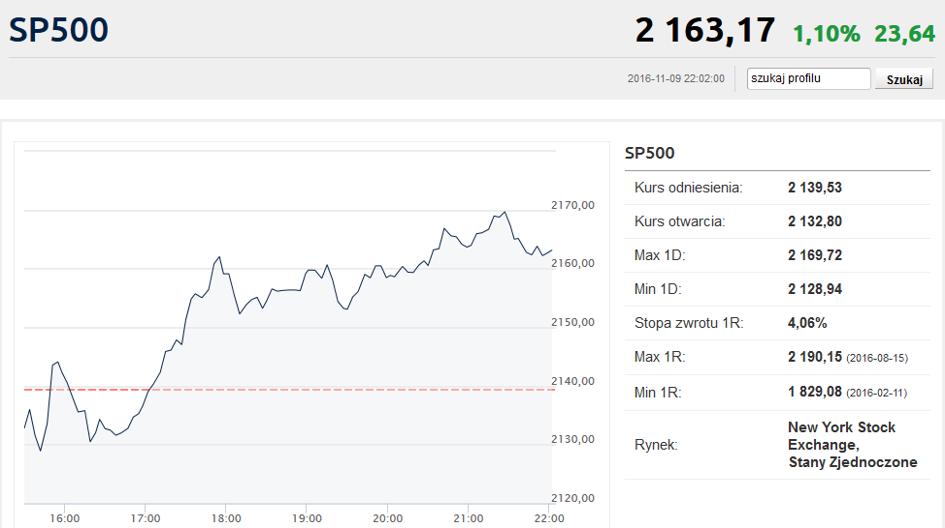Image resolution: width=945 pixels, height=528 pixels.
Task: Click the chart peak near 21:30
Action: pos(505,212)
